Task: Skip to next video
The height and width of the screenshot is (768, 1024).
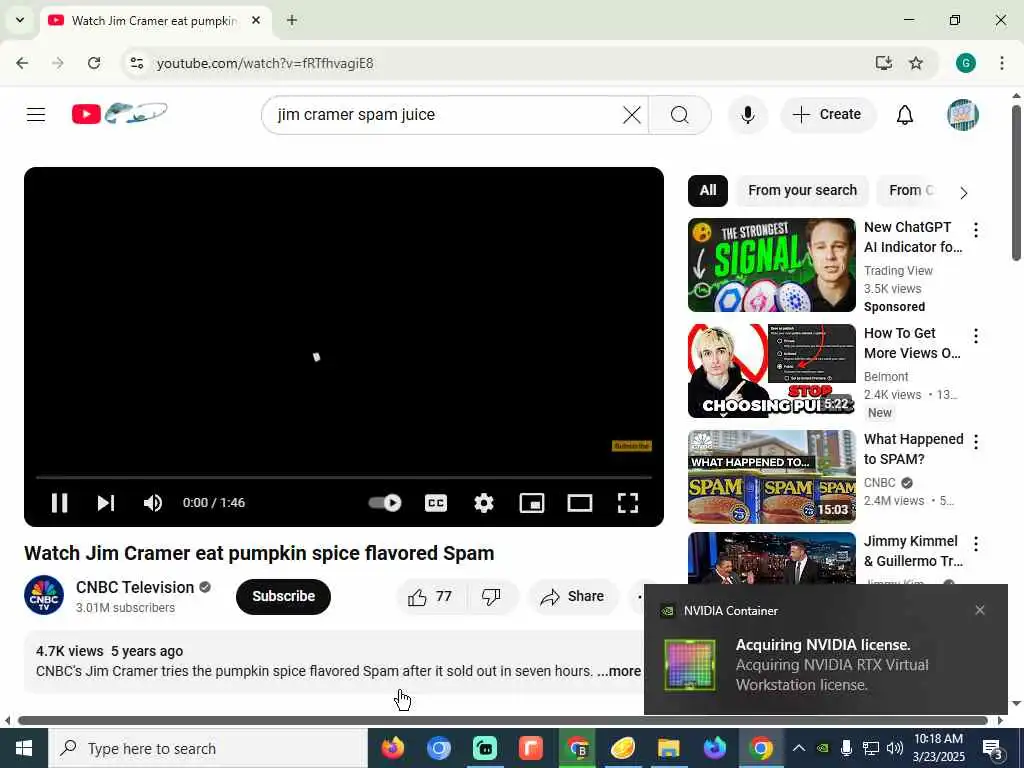Action: (x=106, y=503)
